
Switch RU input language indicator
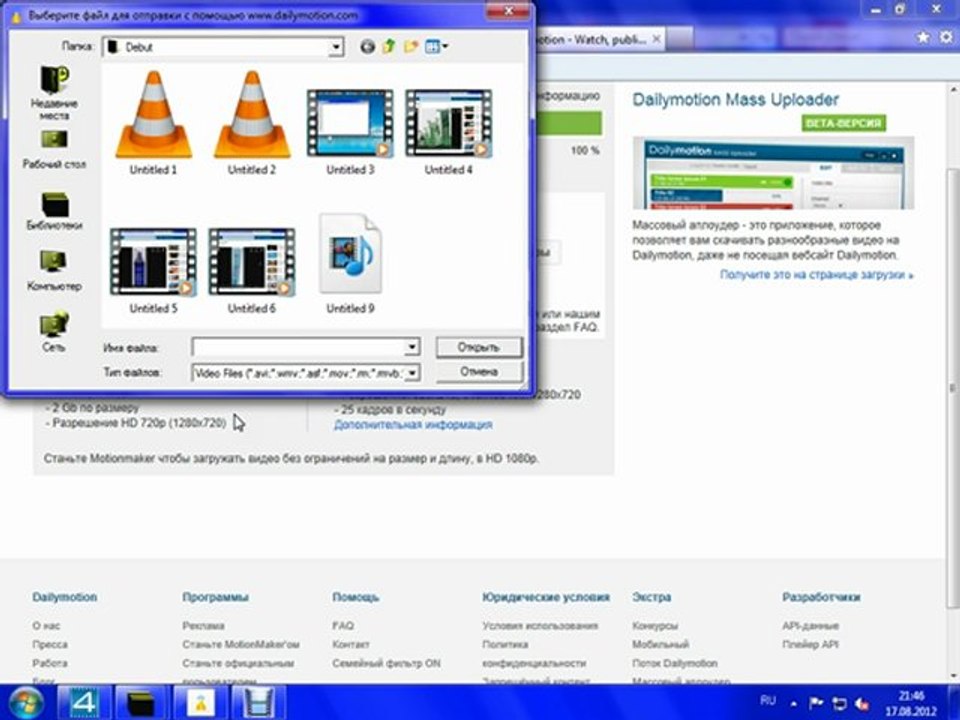coord(768,700)
